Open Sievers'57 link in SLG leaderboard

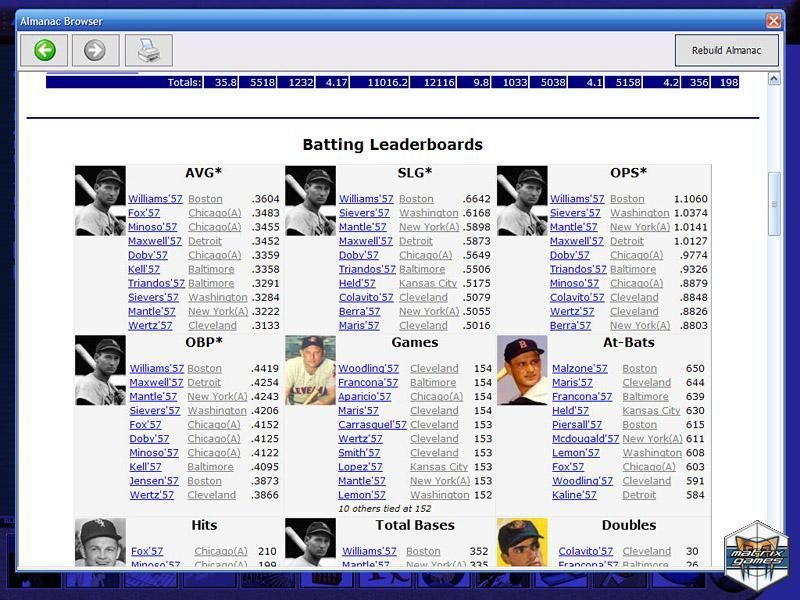click(364, 213)
